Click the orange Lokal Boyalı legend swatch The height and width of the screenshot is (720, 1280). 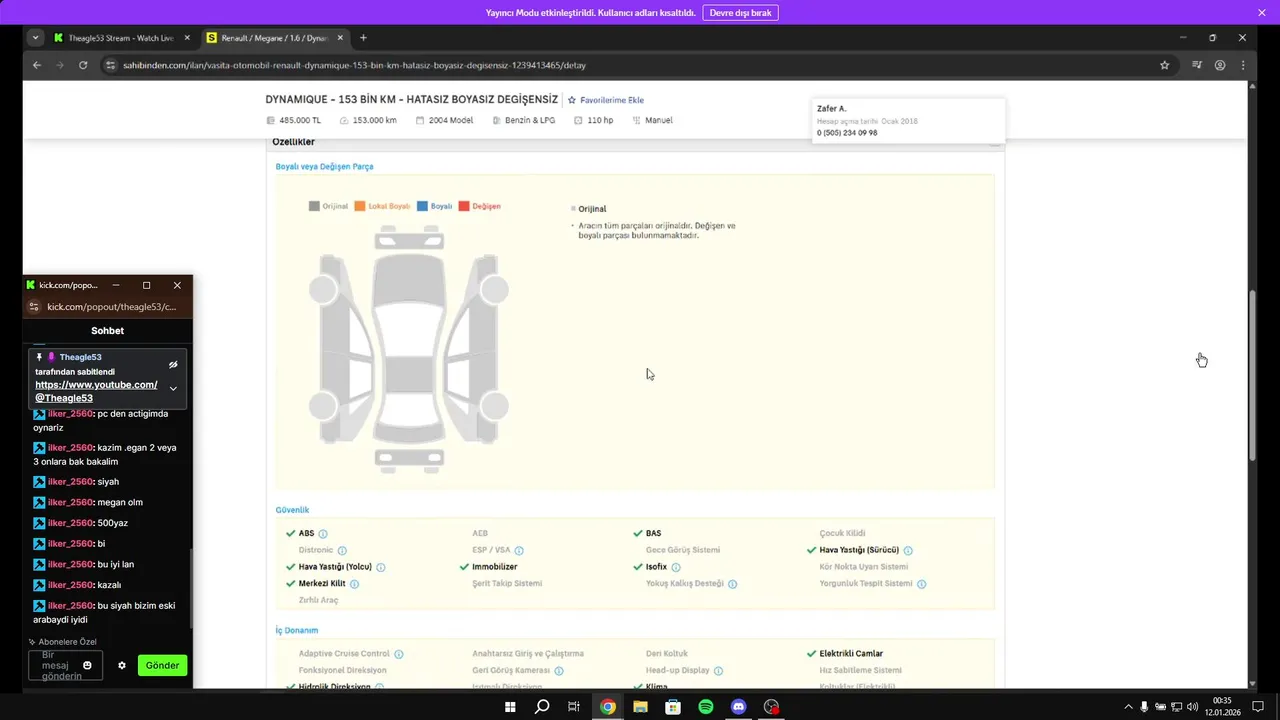tap(360, 206)
